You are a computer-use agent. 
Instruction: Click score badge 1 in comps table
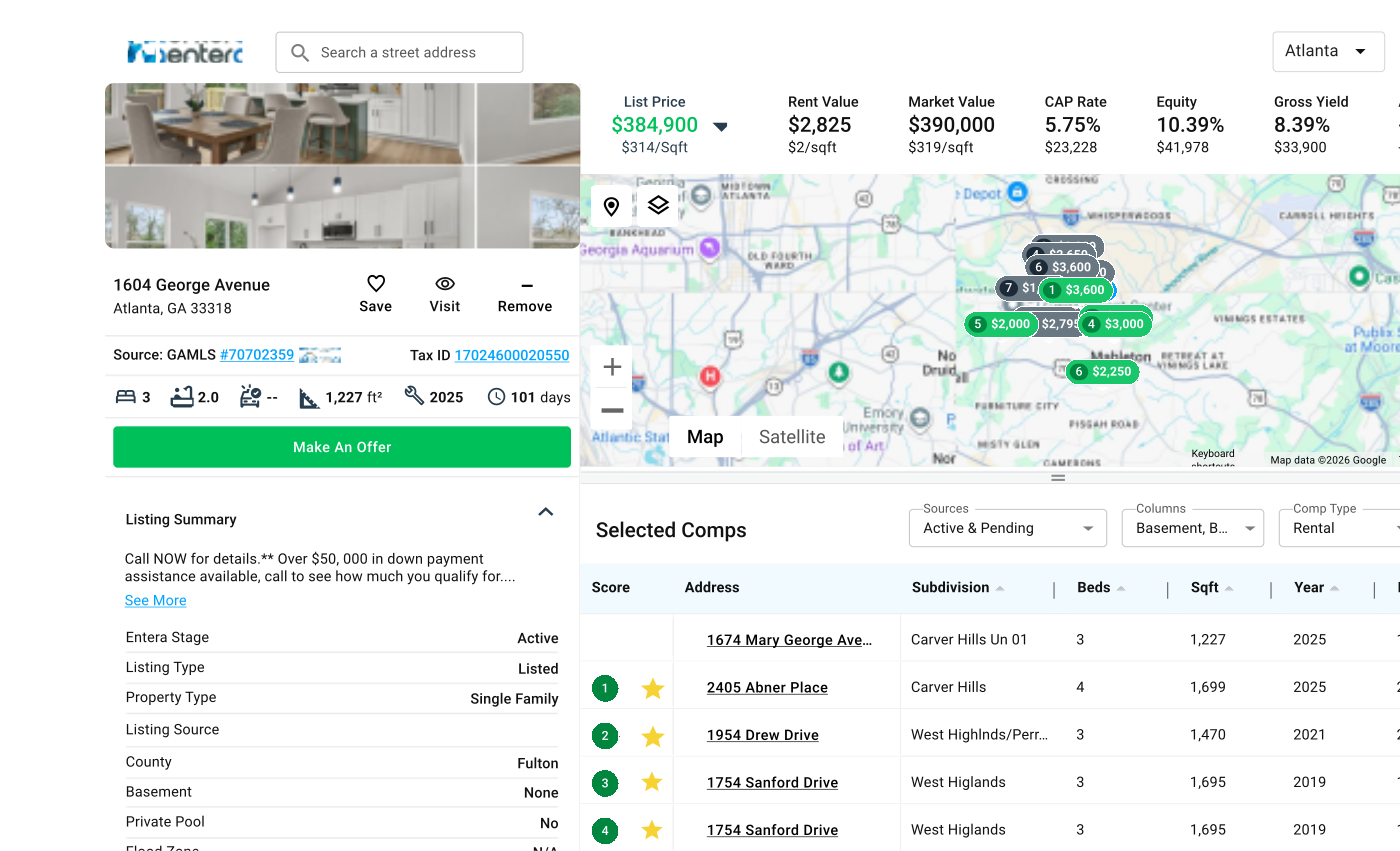605,688
